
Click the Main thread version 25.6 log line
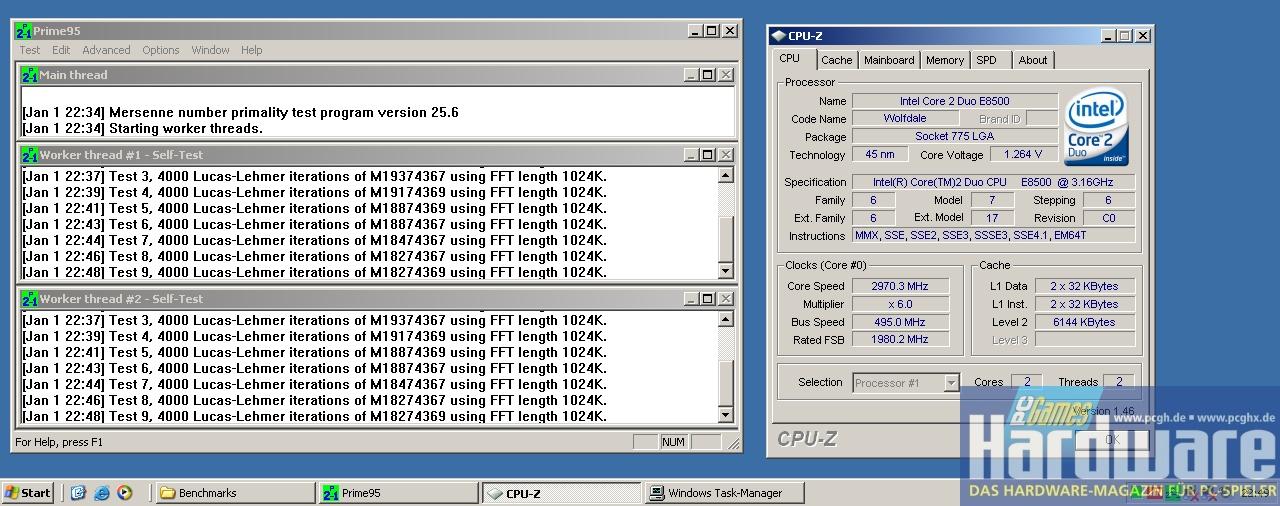[240, 112]
